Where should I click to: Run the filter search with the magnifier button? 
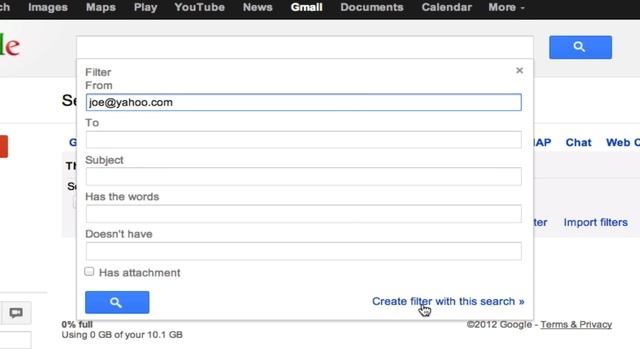click(x=117, y=302)
